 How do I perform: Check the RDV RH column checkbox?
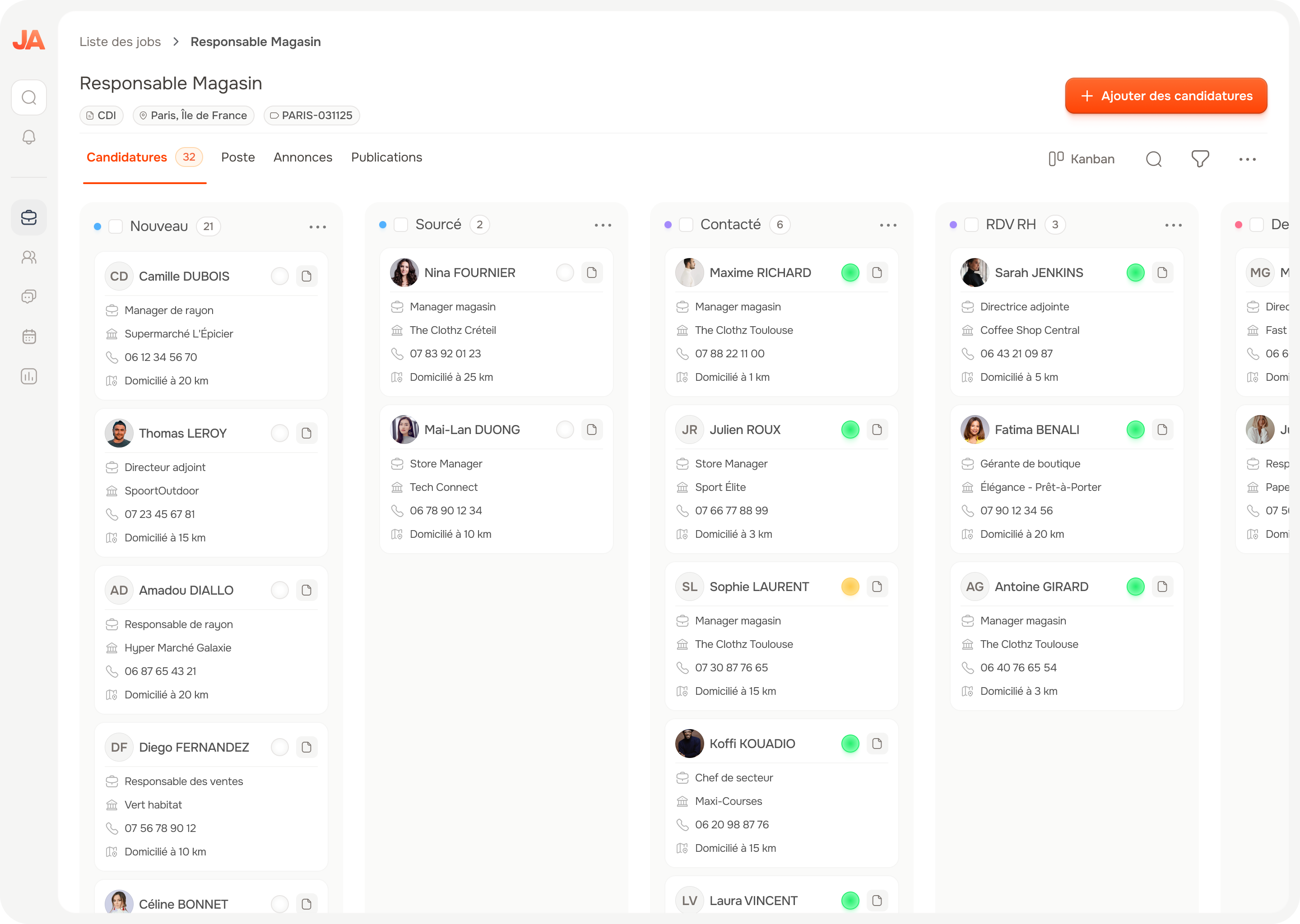[x=971, y=225]
